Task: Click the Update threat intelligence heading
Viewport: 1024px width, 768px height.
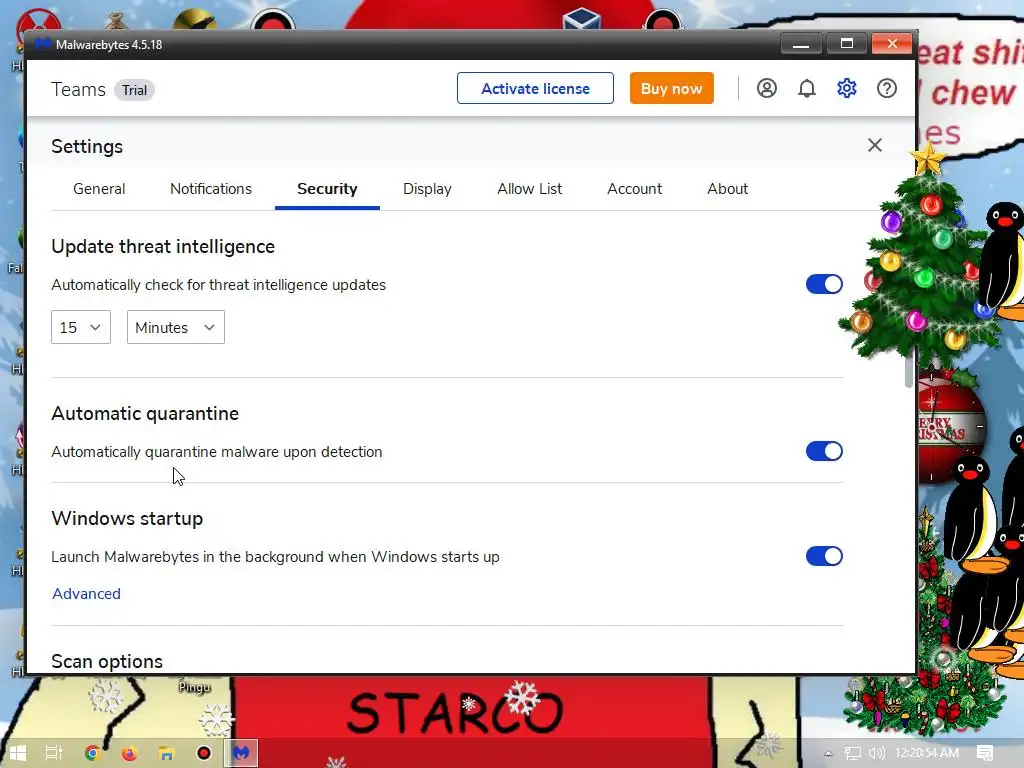Action: click(x=163, y=246)
